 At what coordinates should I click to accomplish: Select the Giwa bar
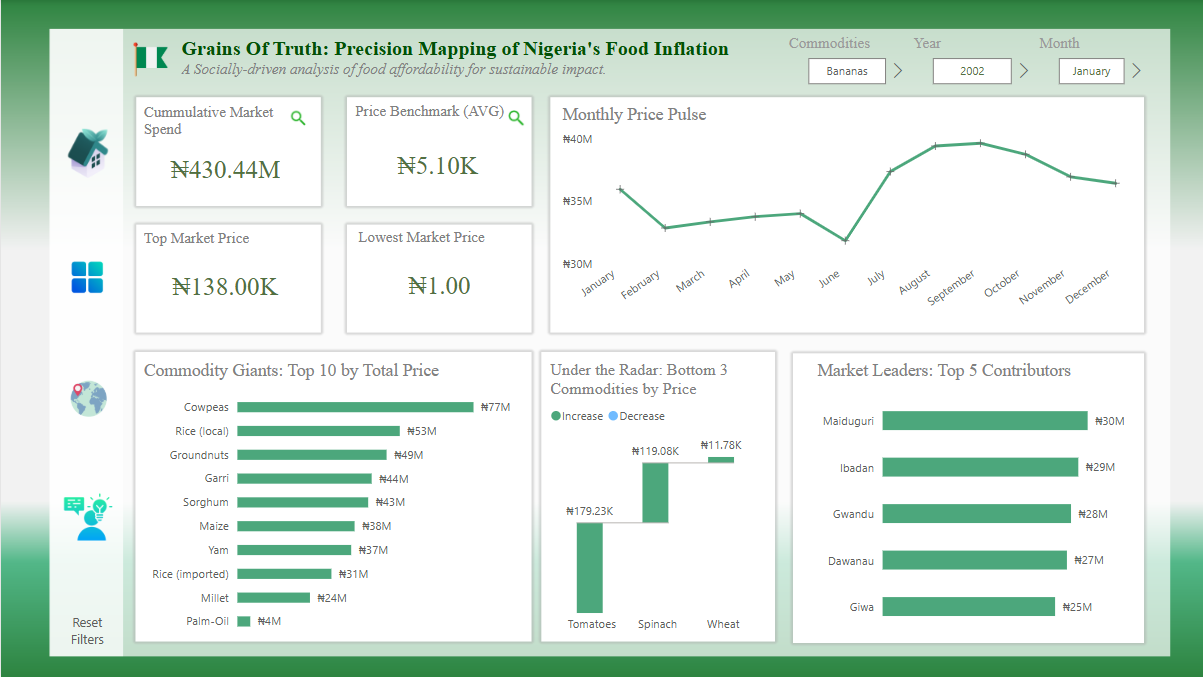(x=969, y=607)
